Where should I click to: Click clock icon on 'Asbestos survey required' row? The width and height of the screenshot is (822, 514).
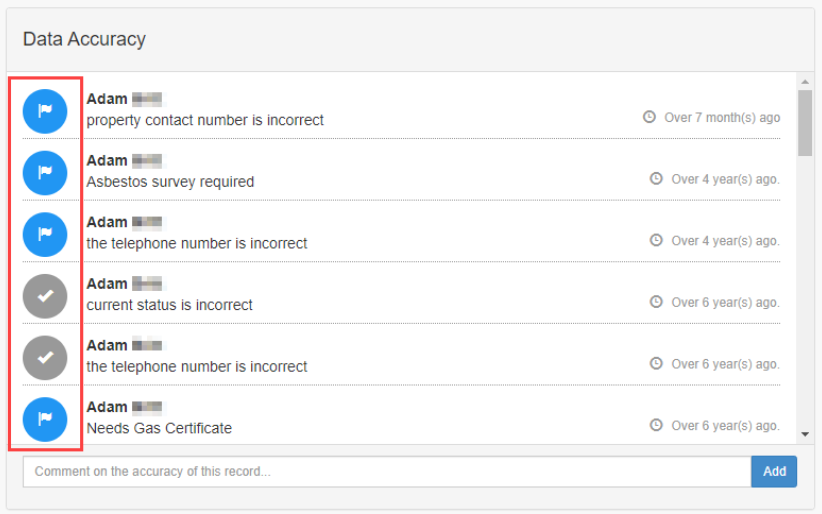point(656,179)
